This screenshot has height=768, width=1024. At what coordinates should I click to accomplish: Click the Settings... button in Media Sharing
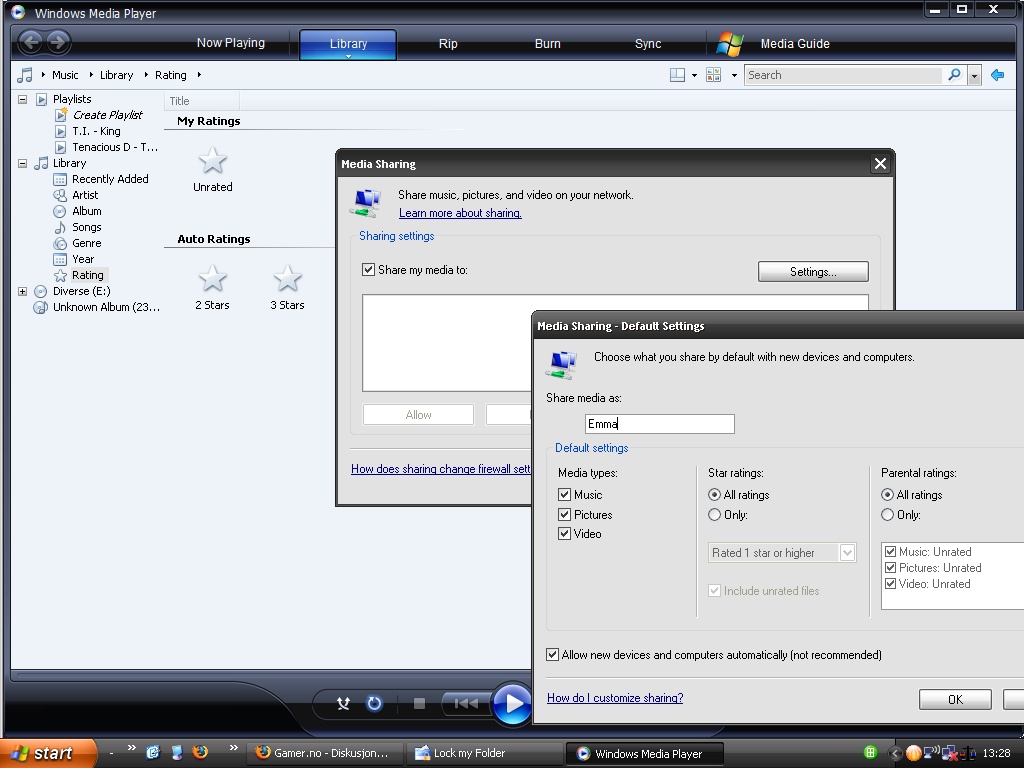[x=813, y=272]
